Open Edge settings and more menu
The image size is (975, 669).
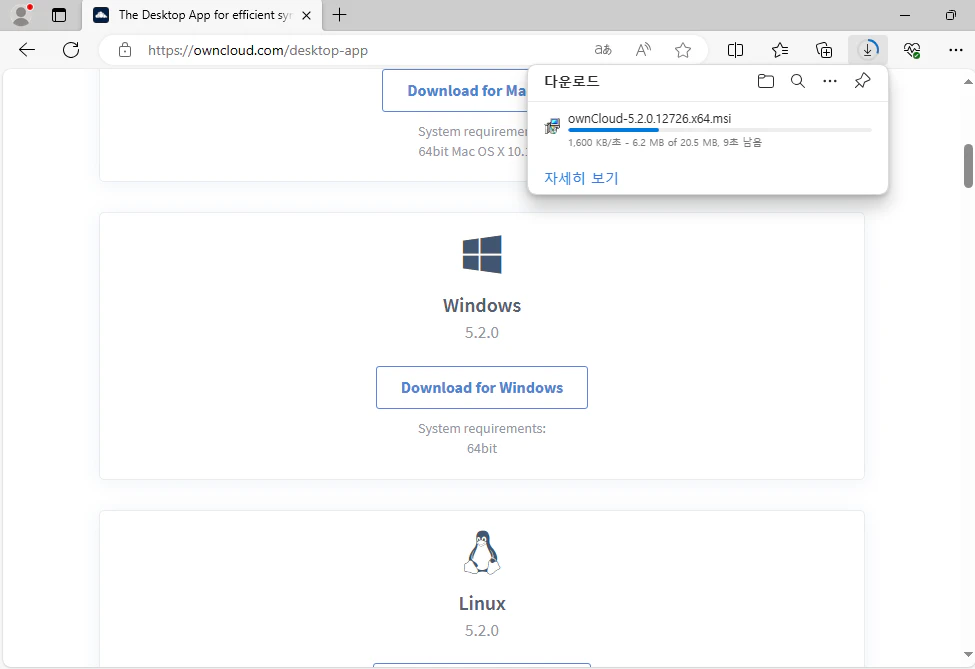click(956, 50)
